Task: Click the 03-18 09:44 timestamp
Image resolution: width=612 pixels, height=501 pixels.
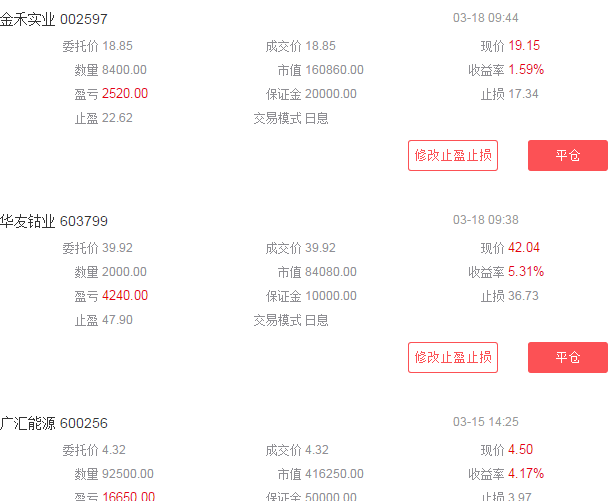Action: (x=486, y=18)
